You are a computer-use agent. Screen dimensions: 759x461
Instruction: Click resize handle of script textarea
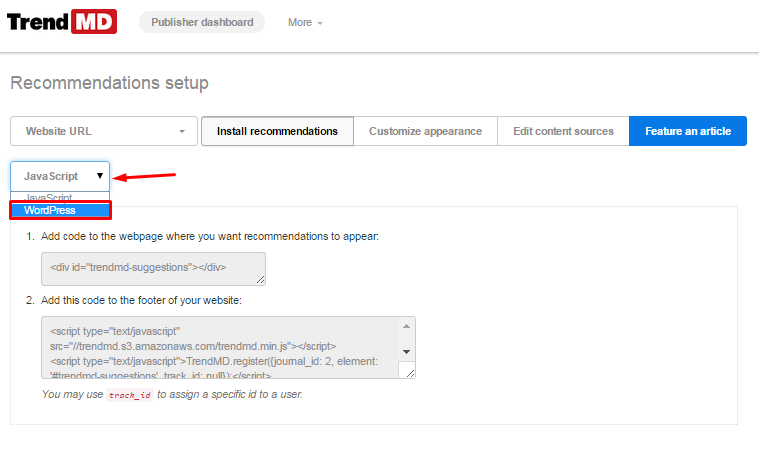[x=410, y=373]
